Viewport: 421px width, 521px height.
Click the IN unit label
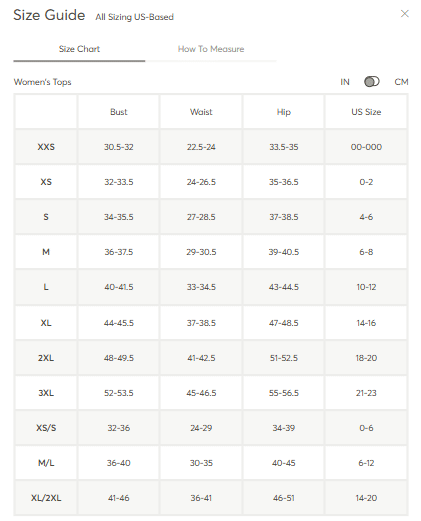point(345,82)
